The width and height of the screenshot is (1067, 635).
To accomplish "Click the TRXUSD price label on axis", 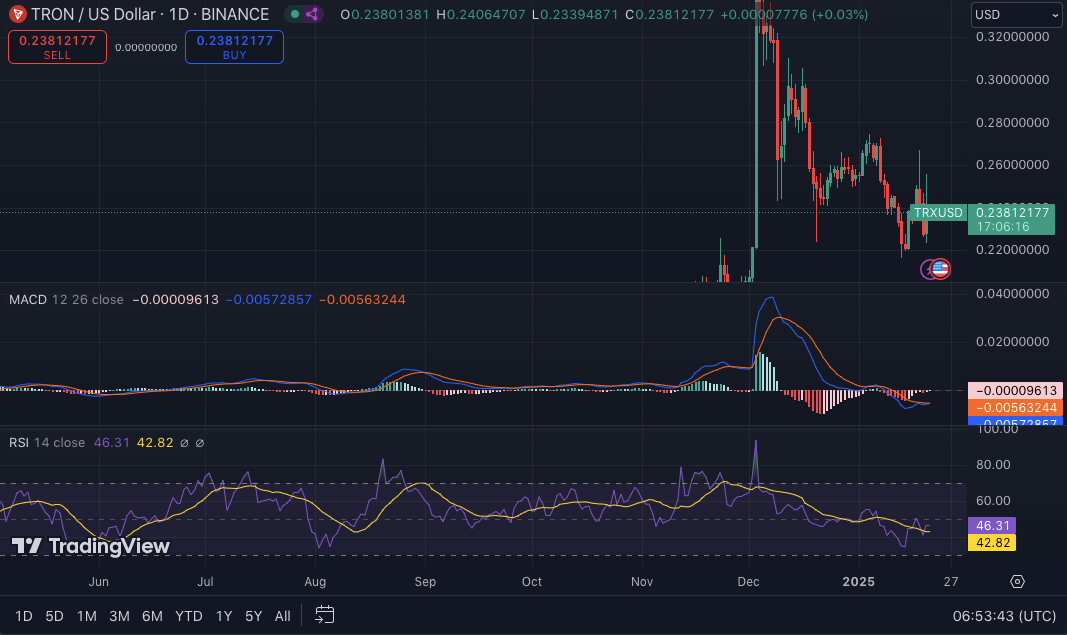I will click(x=938, y=212).
